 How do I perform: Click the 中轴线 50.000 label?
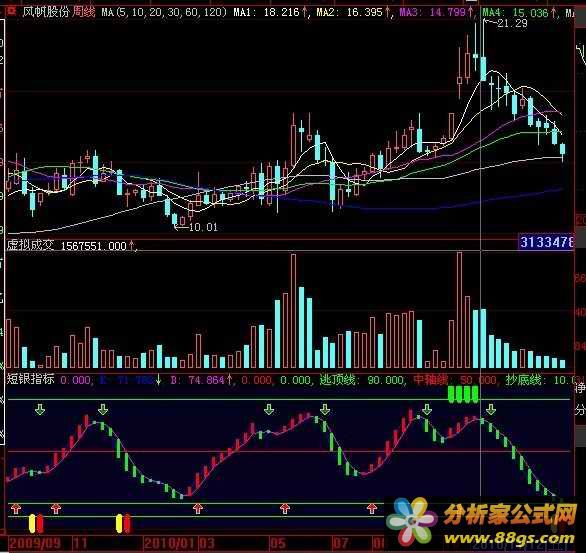pos(455,380)
